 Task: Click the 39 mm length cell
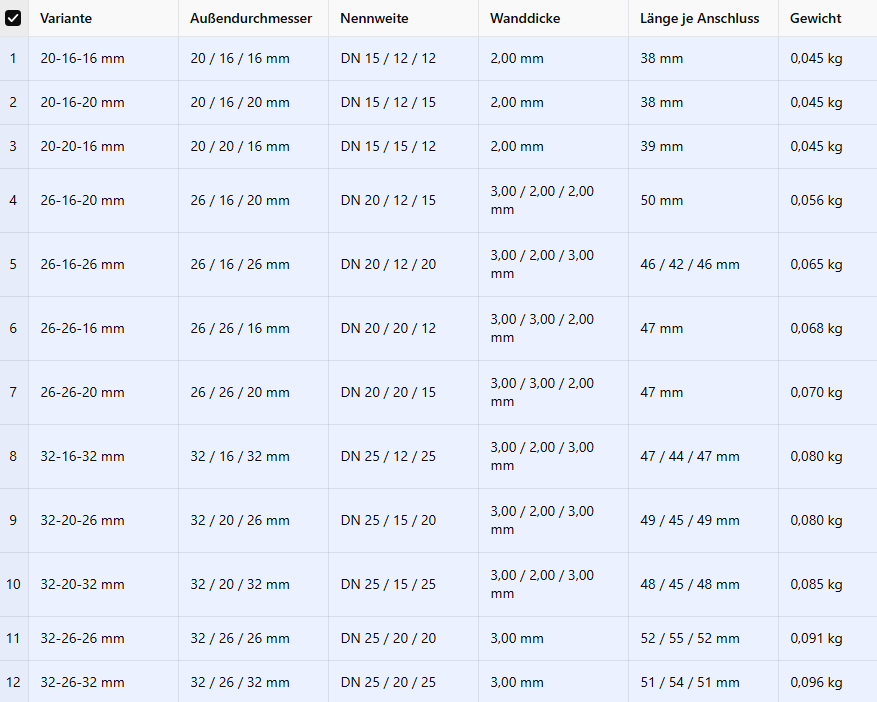coord(703,147)
